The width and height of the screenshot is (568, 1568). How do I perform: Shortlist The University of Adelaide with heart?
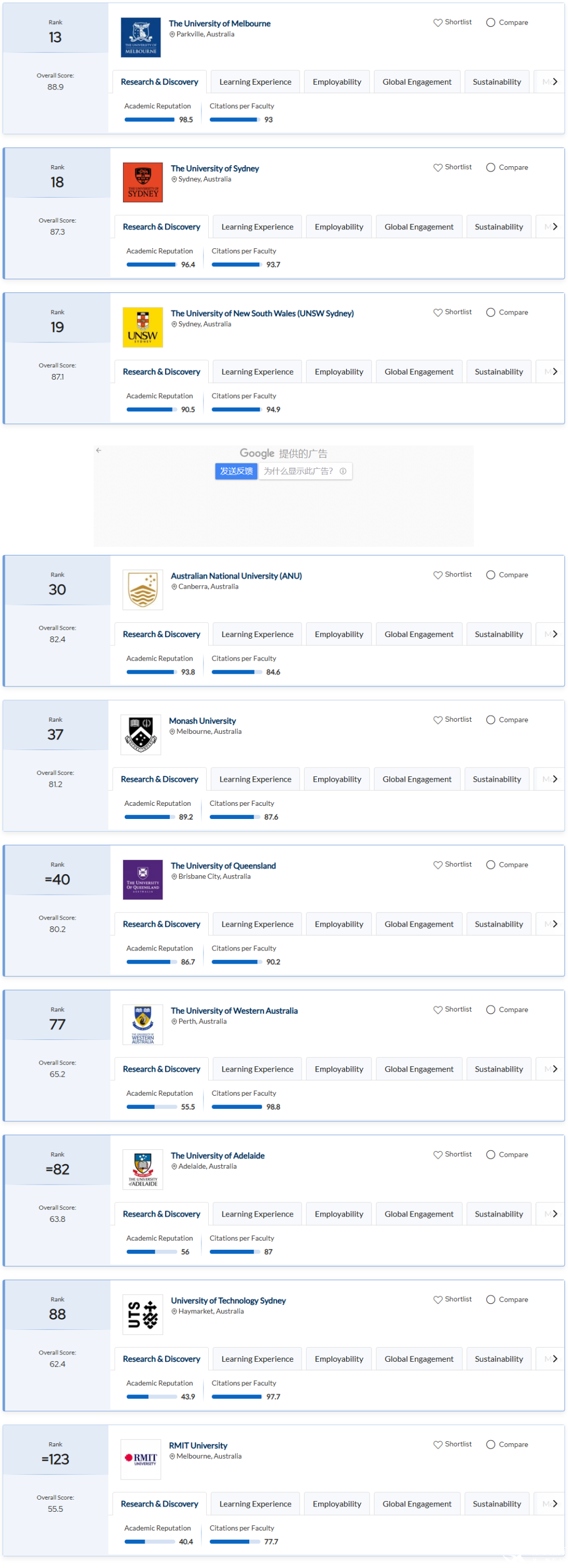click(438, 1154)
